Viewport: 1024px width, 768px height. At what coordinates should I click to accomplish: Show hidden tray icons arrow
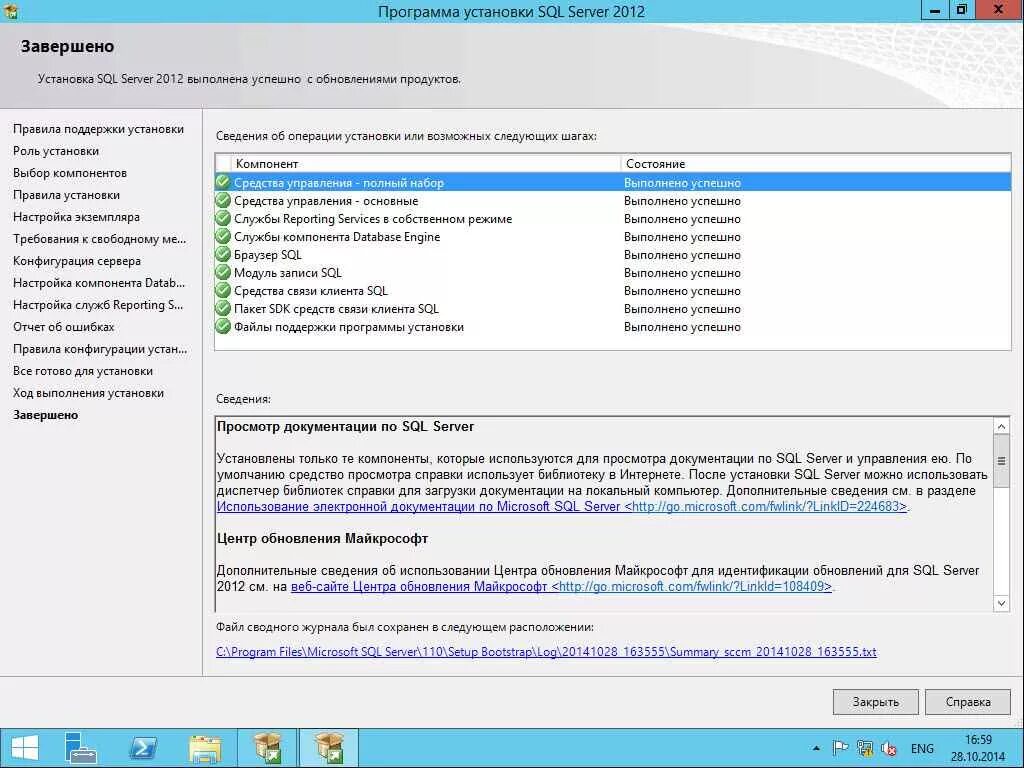(x=816, y=748)
